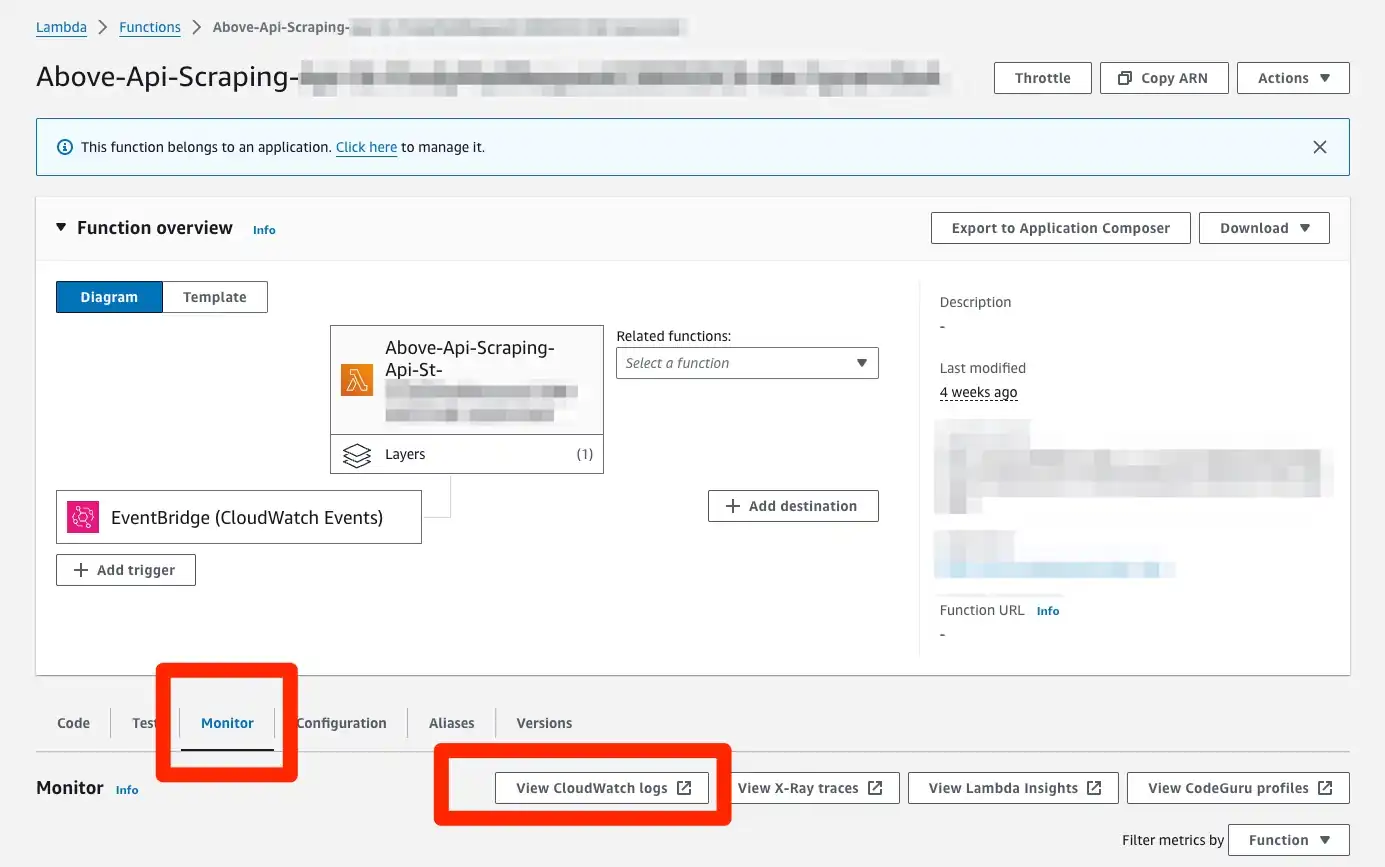Switch to Diagram view
The image size is (1385, 867).
coord(109,297)
